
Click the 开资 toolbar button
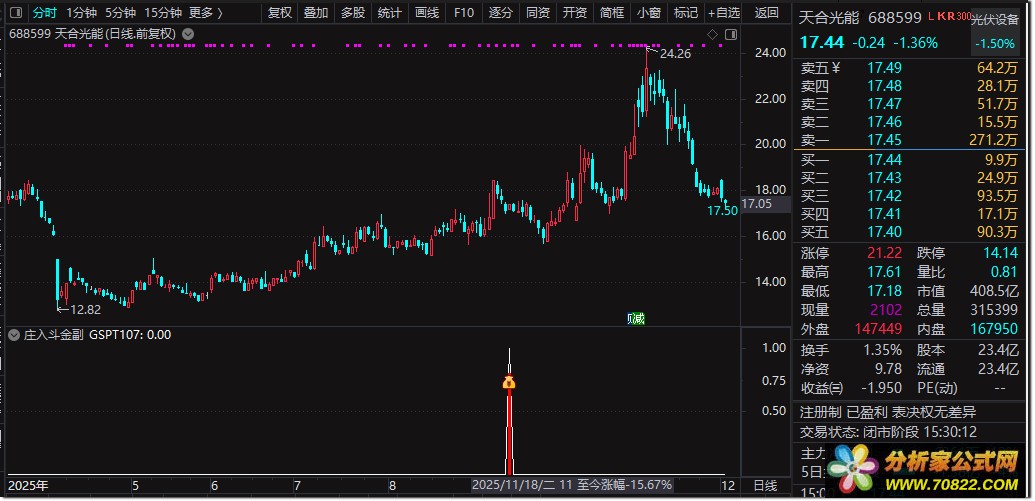click(575, 13)
